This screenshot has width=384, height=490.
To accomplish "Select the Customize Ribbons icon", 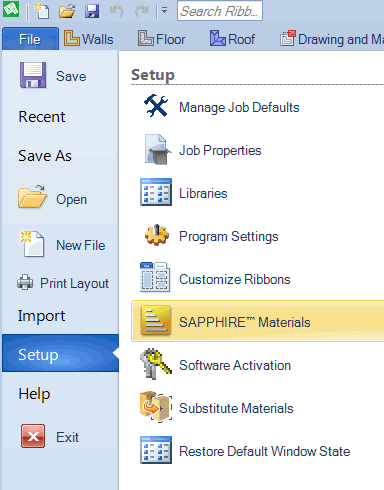I will click(x=155, y=277).
